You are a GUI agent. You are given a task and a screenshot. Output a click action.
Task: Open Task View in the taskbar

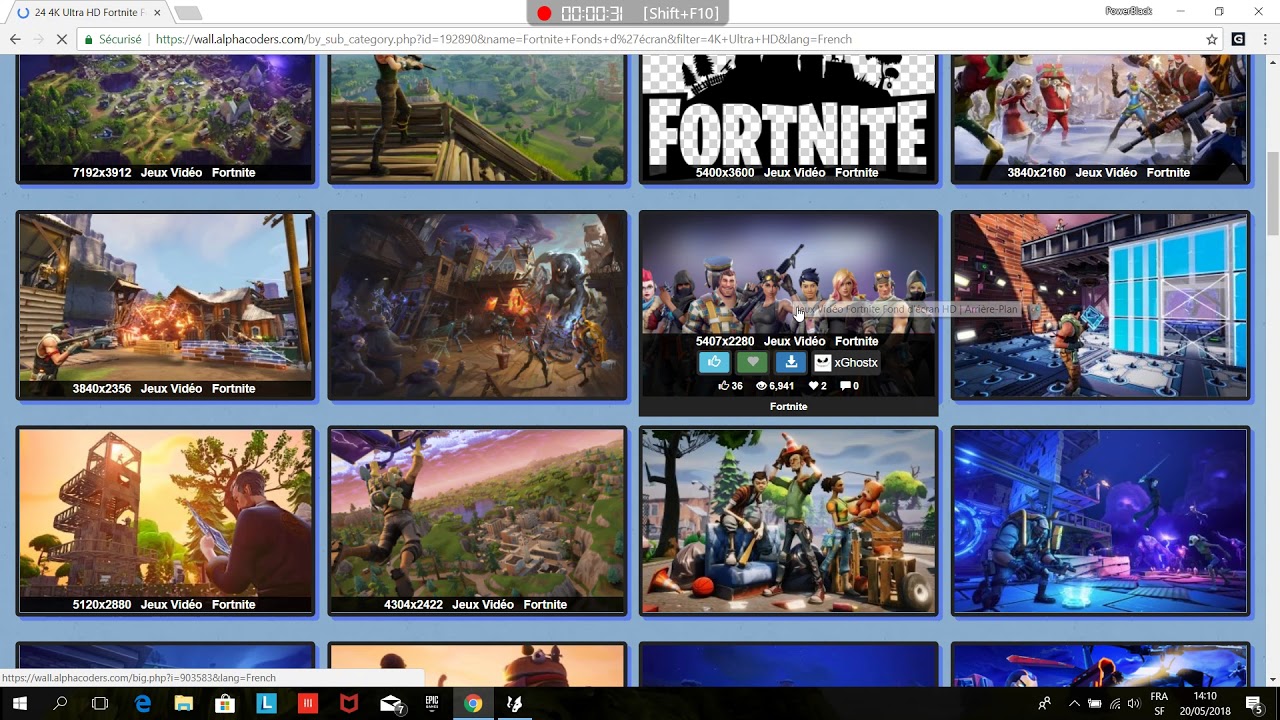pos(100,703)
